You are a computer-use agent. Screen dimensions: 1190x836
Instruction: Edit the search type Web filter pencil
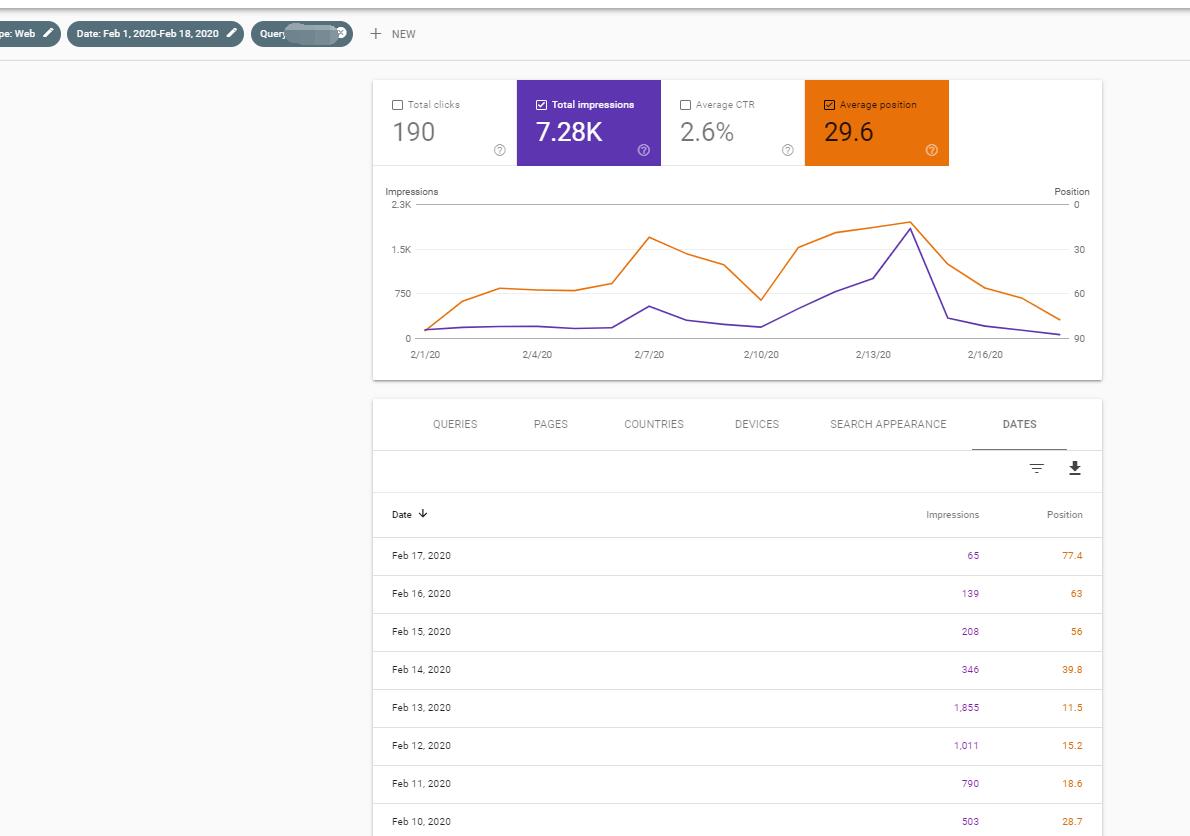[x=49, y=33]
